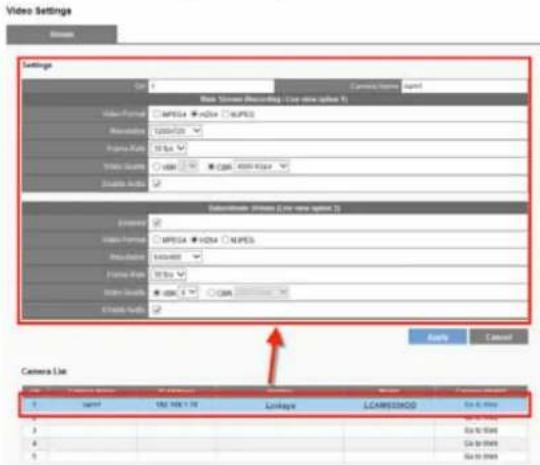Select row 3 in the Camera List
The height and width of the screenshot is (465, 540).
pyautogui.click(x=275, y=431)
